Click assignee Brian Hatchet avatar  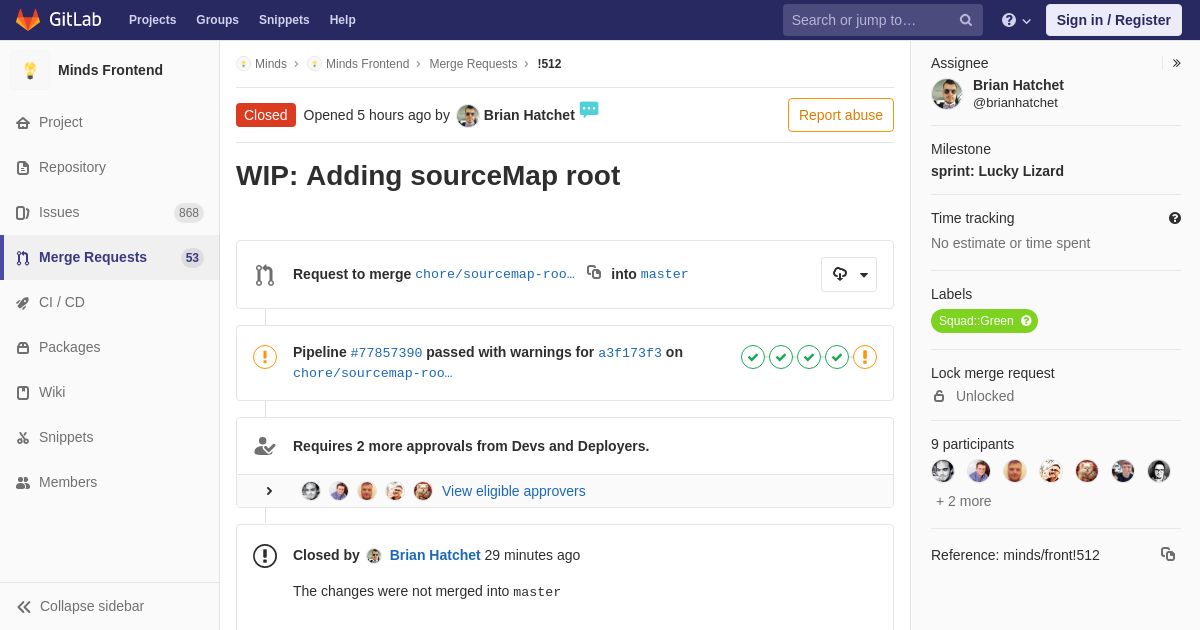[947, 94]
